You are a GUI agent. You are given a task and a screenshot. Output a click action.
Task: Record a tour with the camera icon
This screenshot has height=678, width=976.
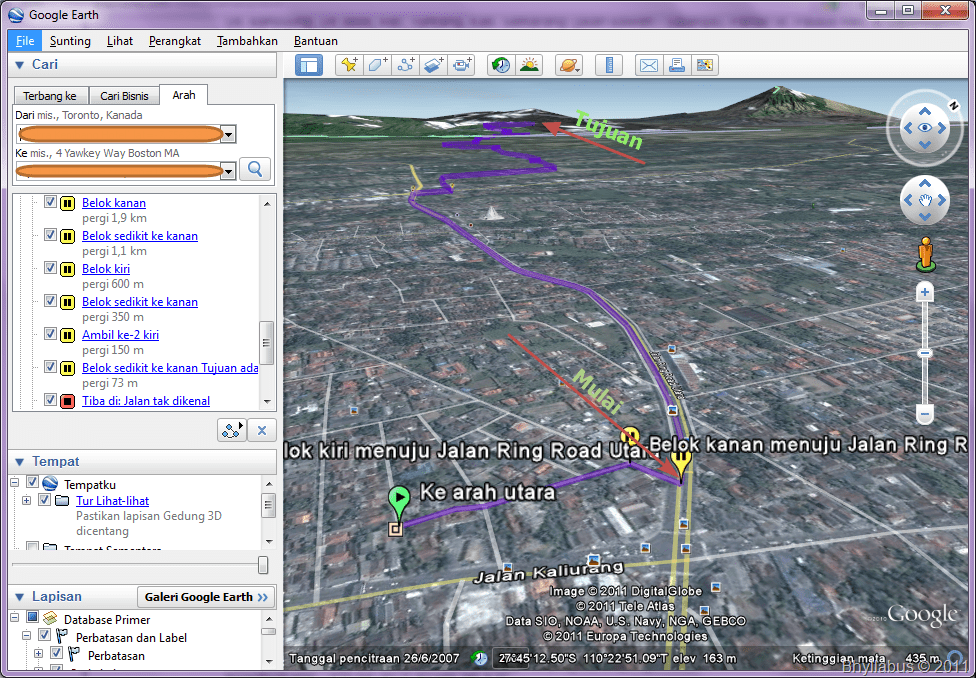pos(461,65)
